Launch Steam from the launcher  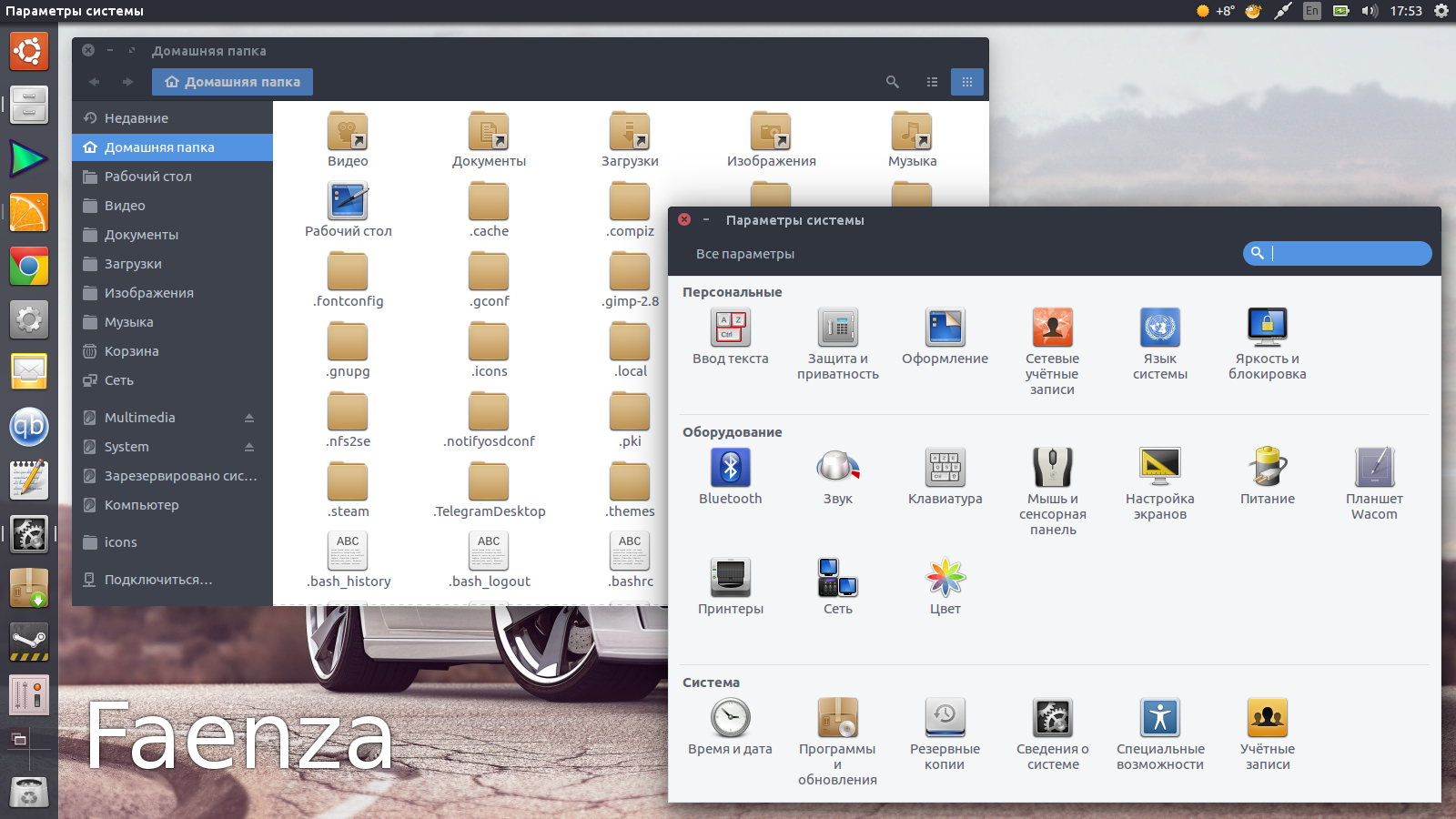click(29, 642)
